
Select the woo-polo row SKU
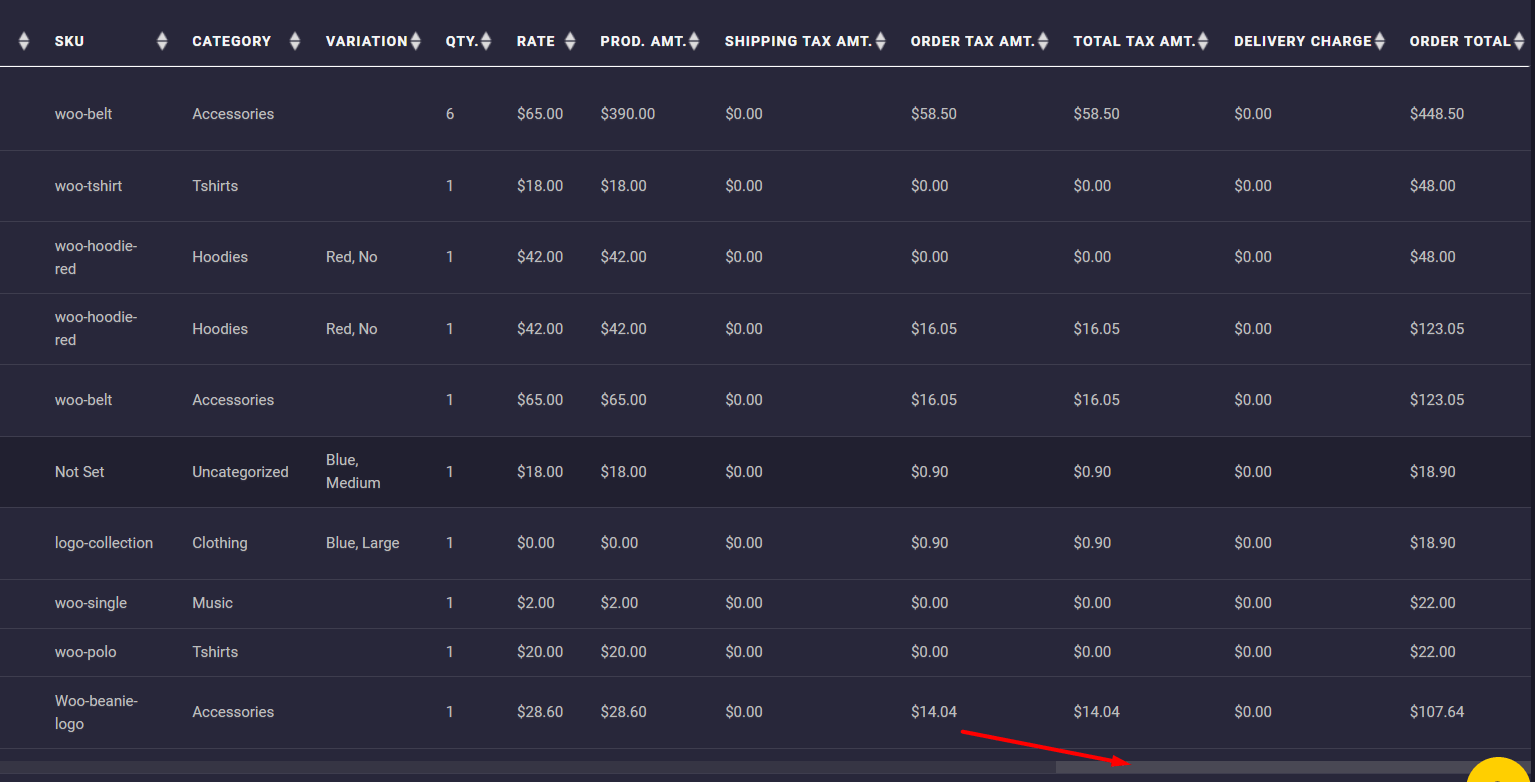click(85, 652)
